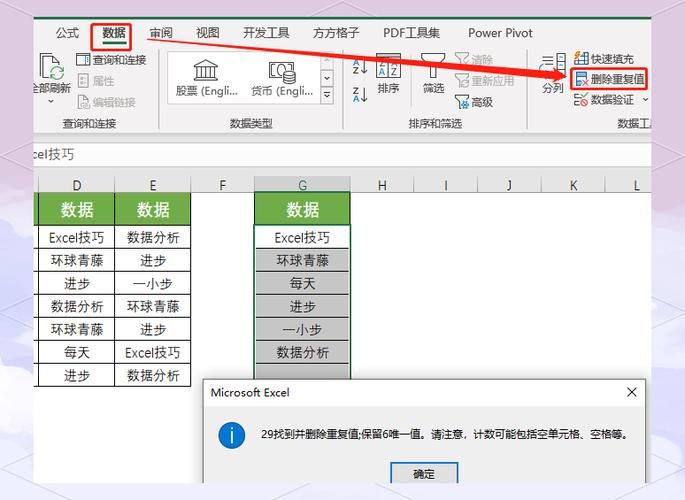Sort descending Z to A
This screenshot has height=500, width=685.
[x=360, y=94]
